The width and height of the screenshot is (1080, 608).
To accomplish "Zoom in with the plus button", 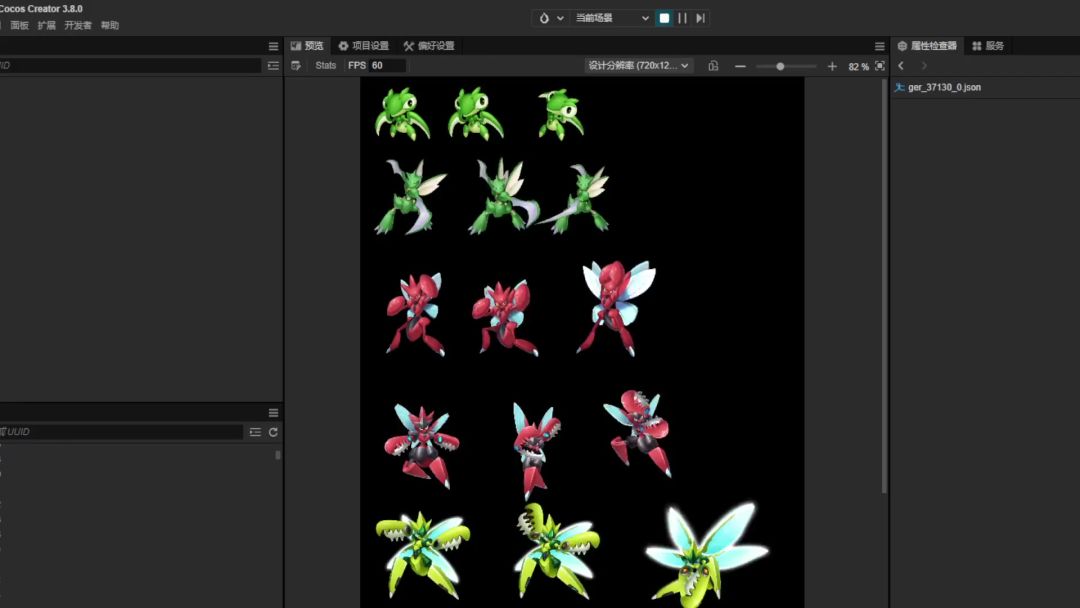I will (832, 66).
